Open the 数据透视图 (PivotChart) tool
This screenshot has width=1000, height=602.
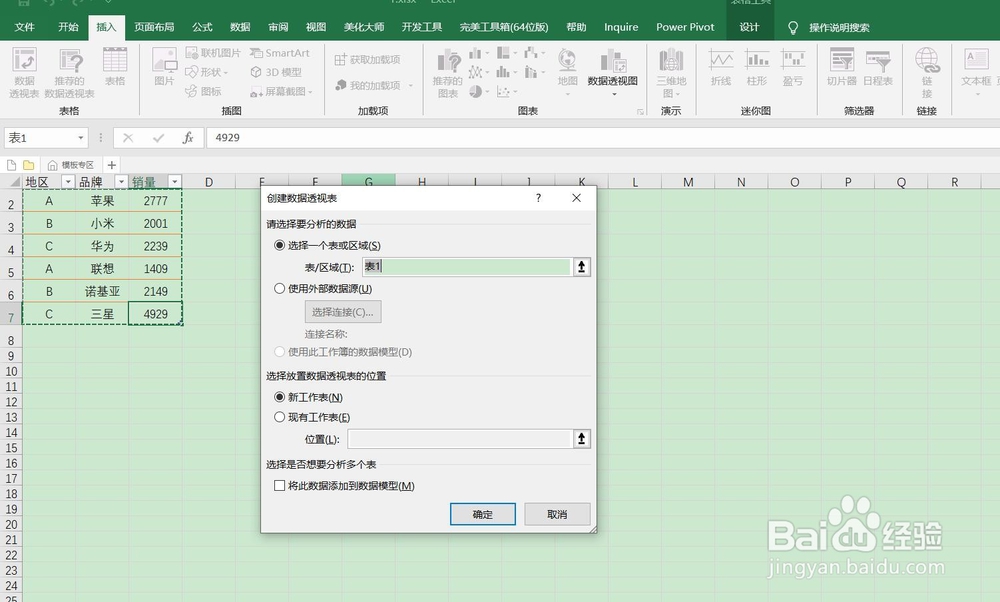coord(613,70)
